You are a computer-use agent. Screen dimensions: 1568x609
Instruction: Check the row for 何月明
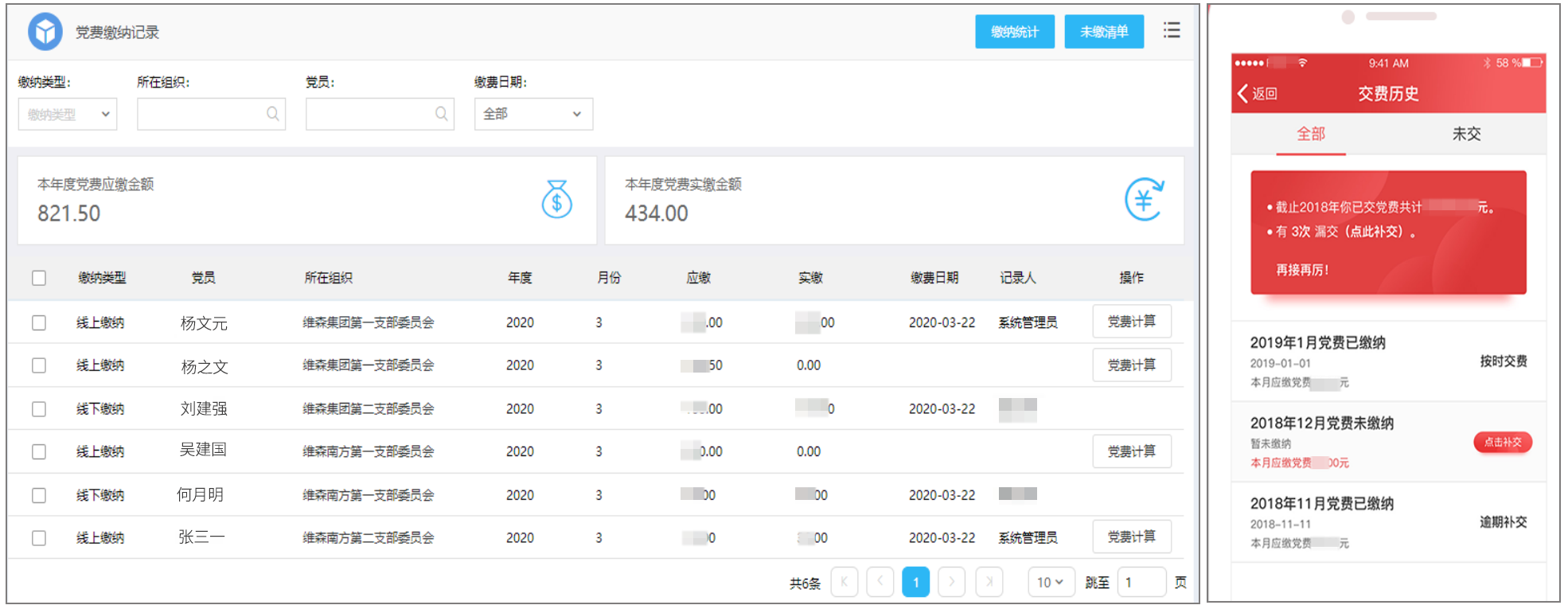[39, 495]
